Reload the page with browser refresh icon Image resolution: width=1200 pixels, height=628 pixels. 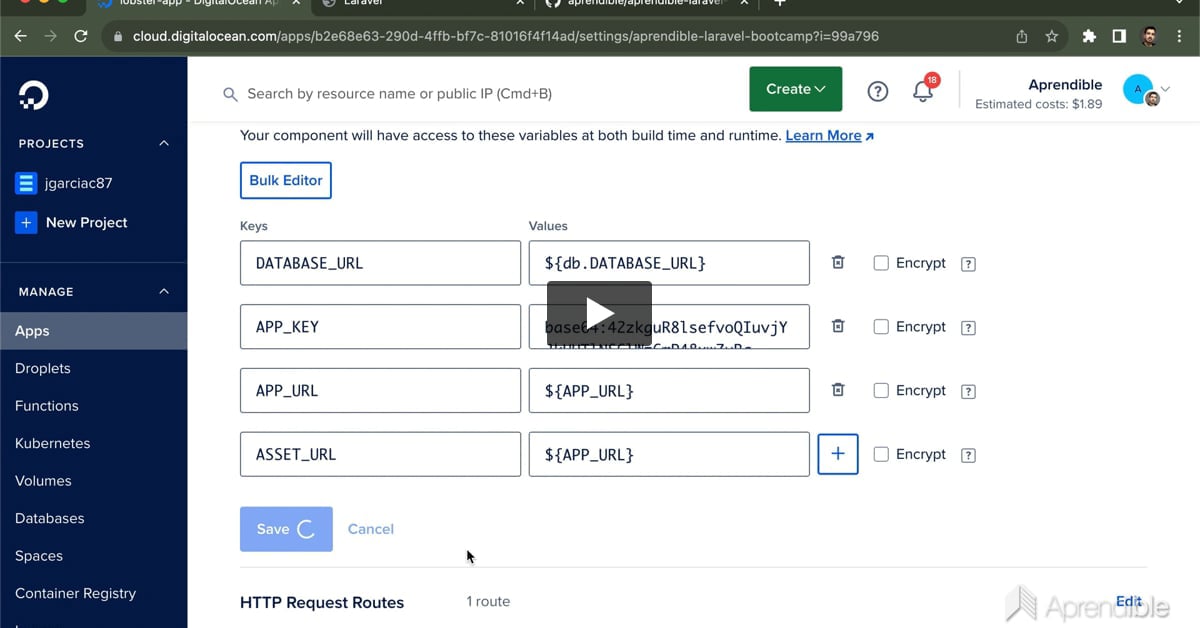81,36
